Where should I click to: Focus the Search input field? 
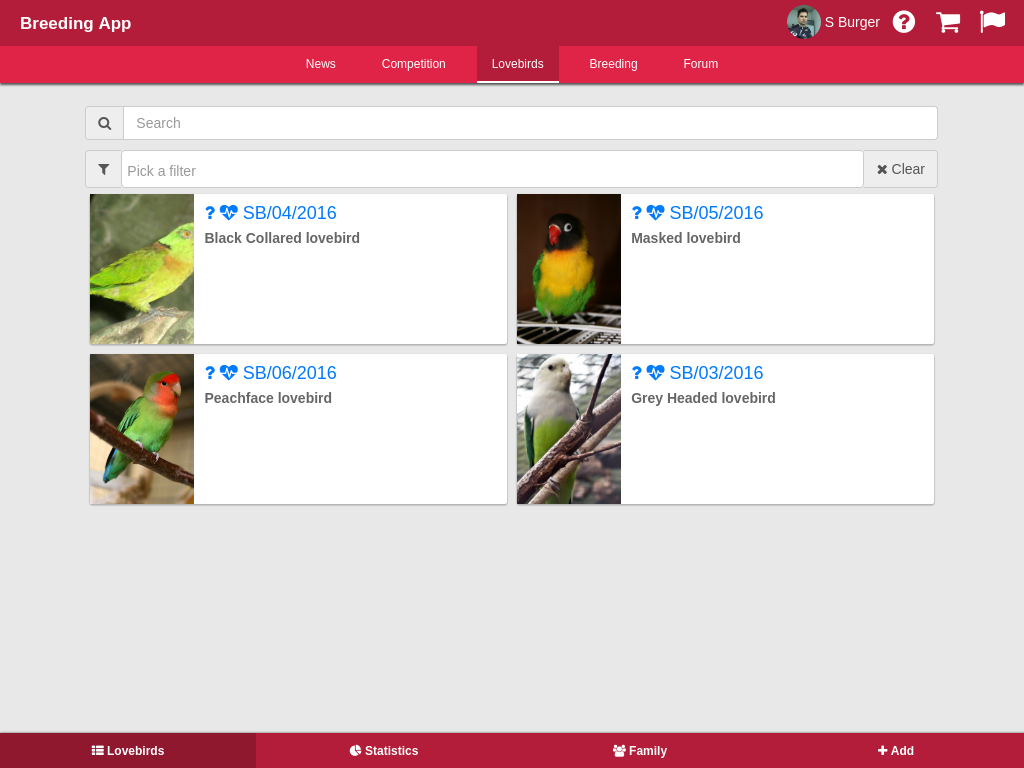[530, 123]
